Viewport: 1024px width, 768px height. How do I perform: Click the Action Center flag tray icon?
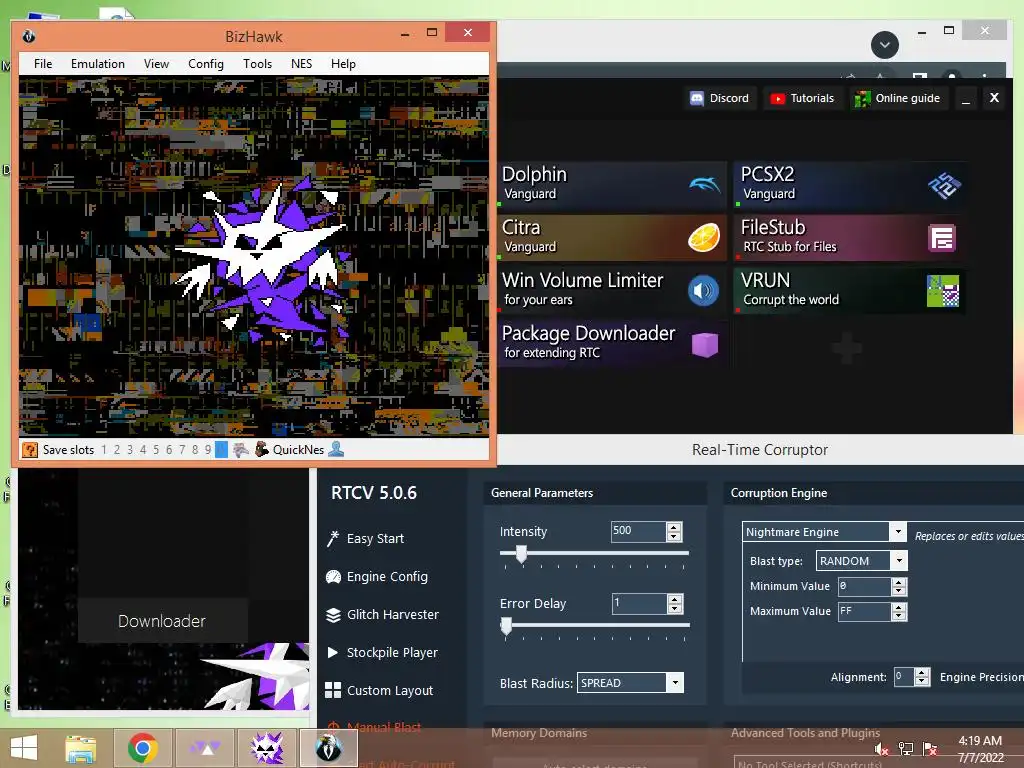click(x=930, y=749)
